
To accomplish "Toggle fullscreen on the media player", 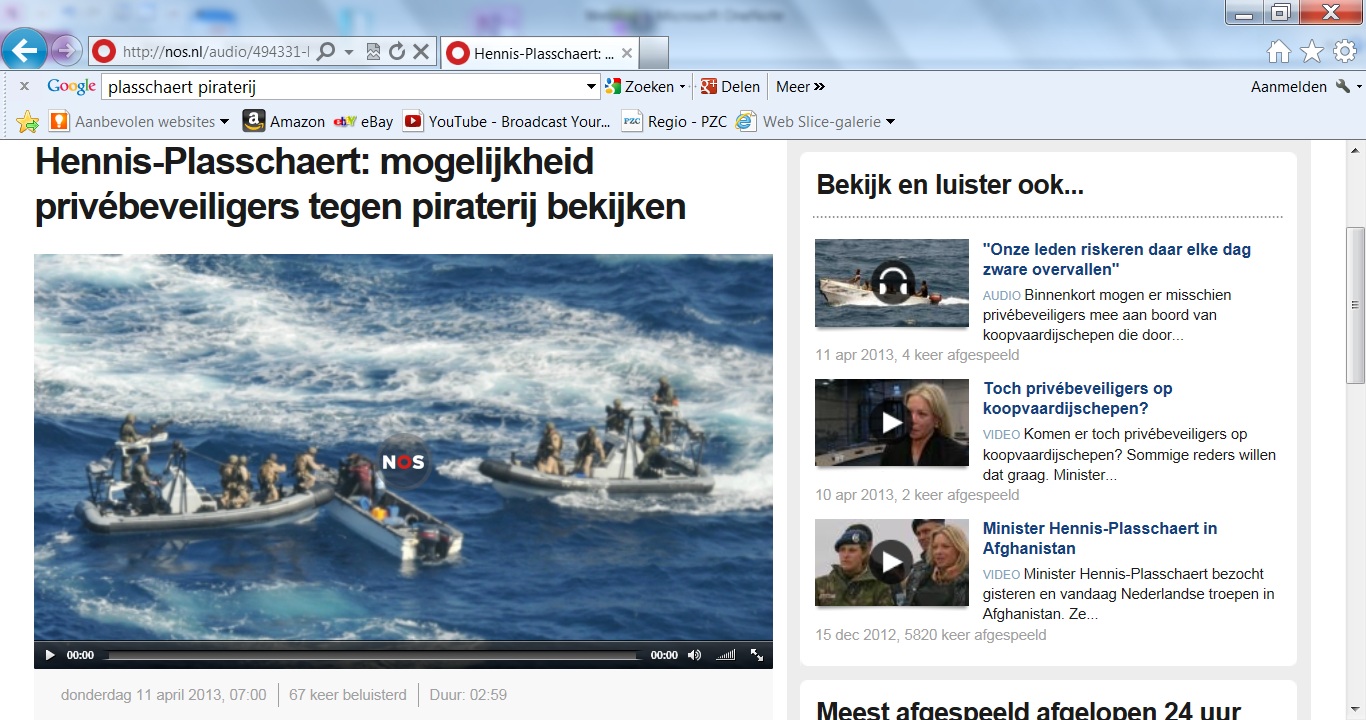I will [x=757, y=655].
